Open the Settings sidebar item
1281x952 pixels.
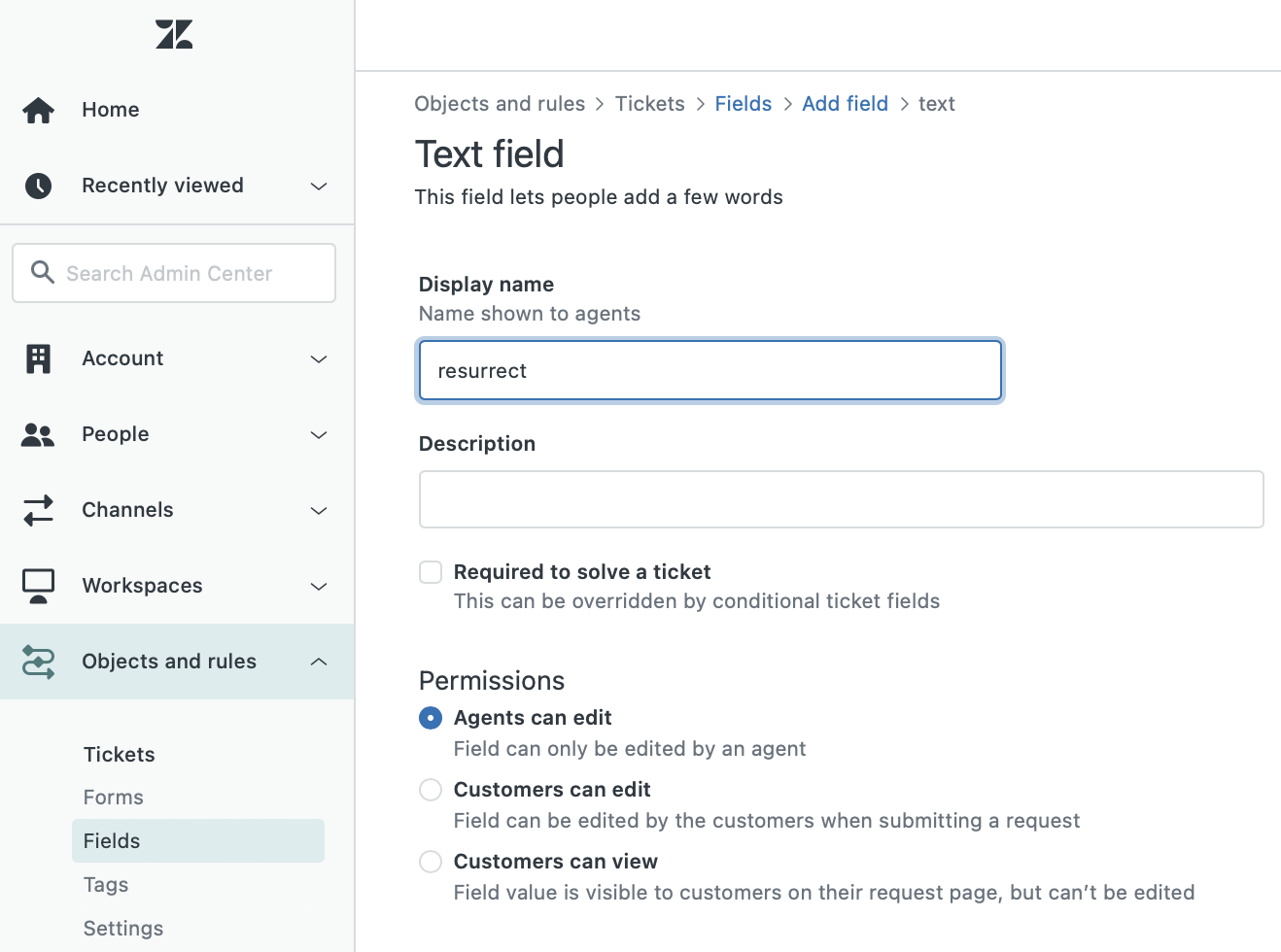click(123, 929)
